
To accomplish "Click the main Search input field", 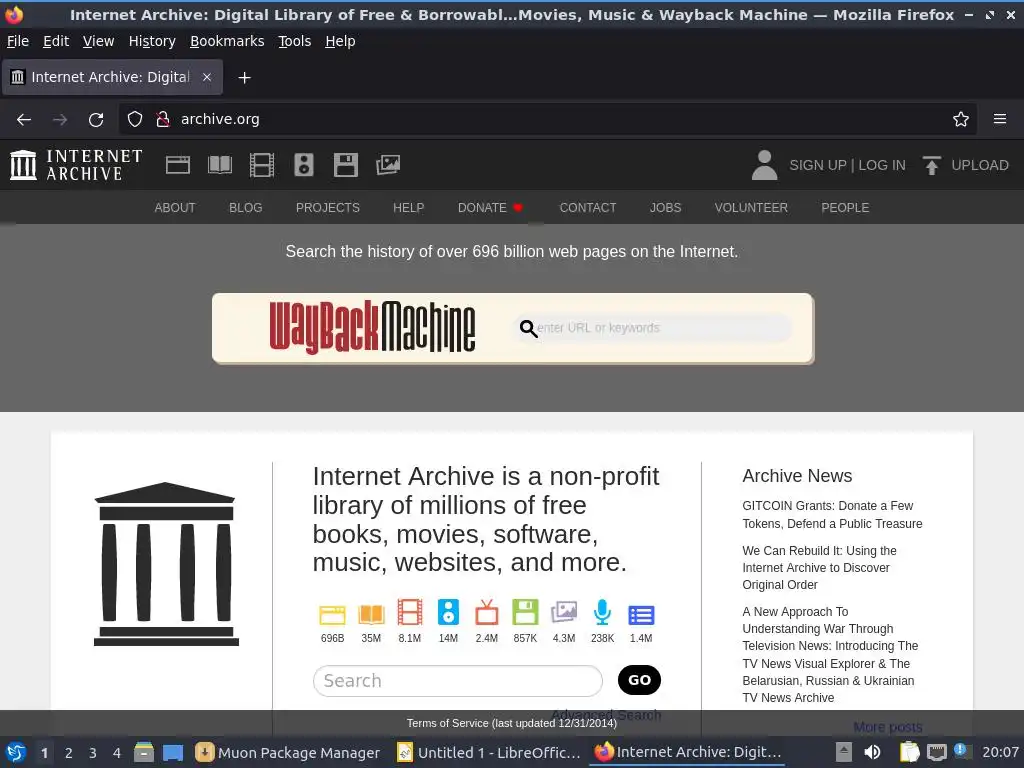I will click(x=458, y=681).
